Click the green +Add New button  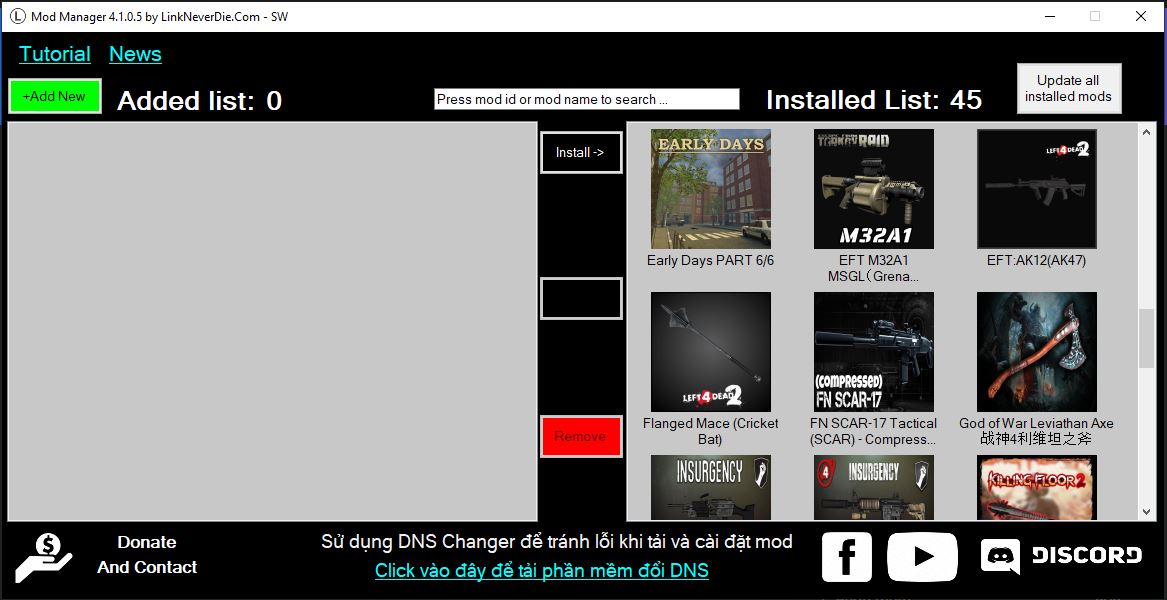[55, 96]
